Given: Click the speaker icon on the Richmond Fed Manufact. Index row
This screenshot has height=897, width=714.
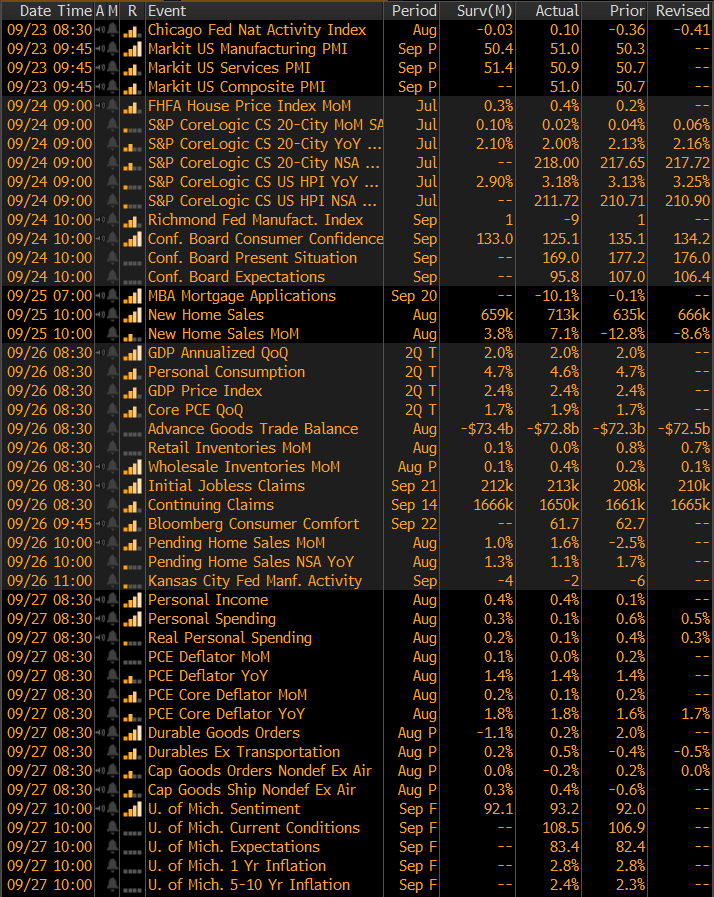Looking at the screenshot, I should pos(100,220).
